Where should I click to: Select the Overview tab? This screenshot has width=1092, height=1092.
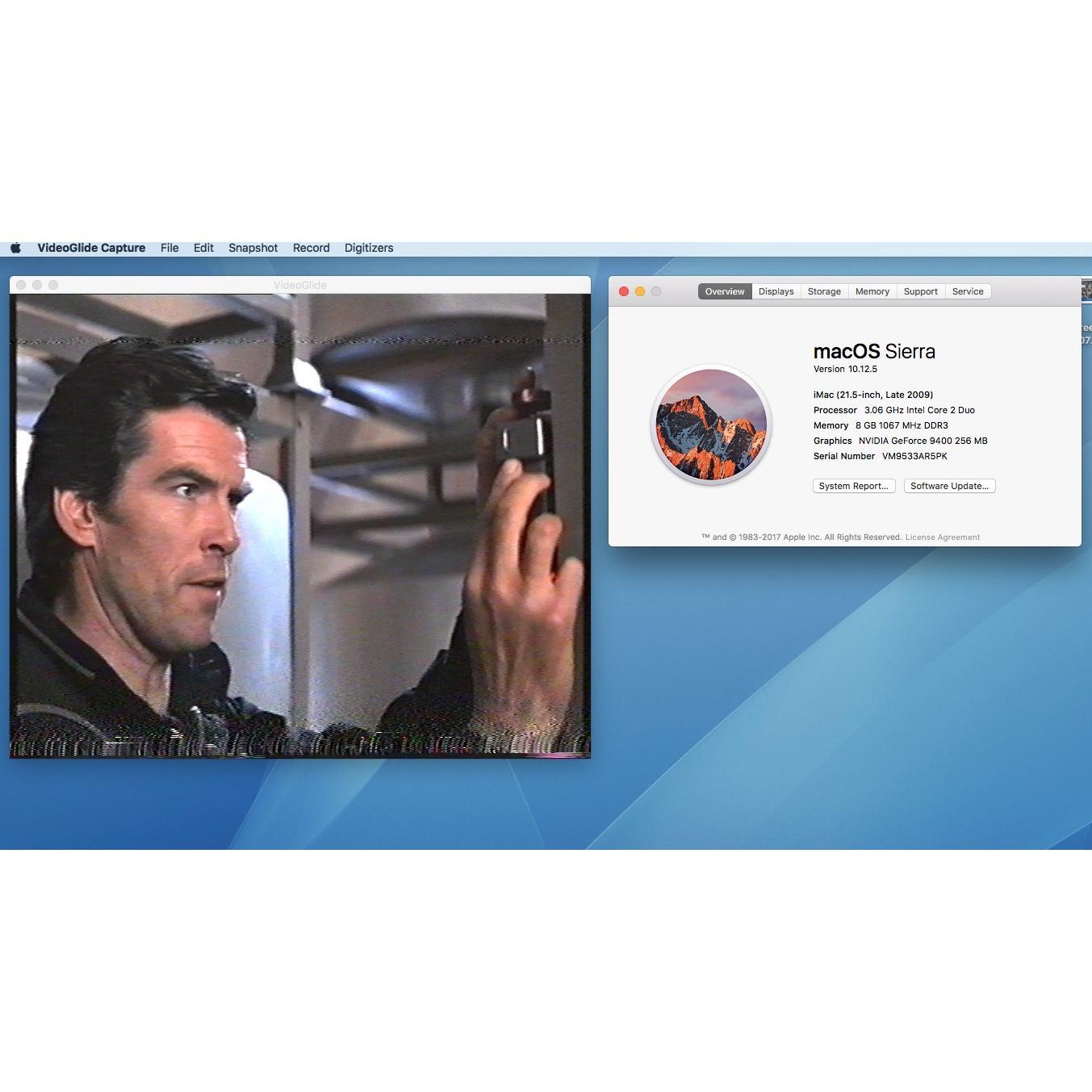click(725, 291)
